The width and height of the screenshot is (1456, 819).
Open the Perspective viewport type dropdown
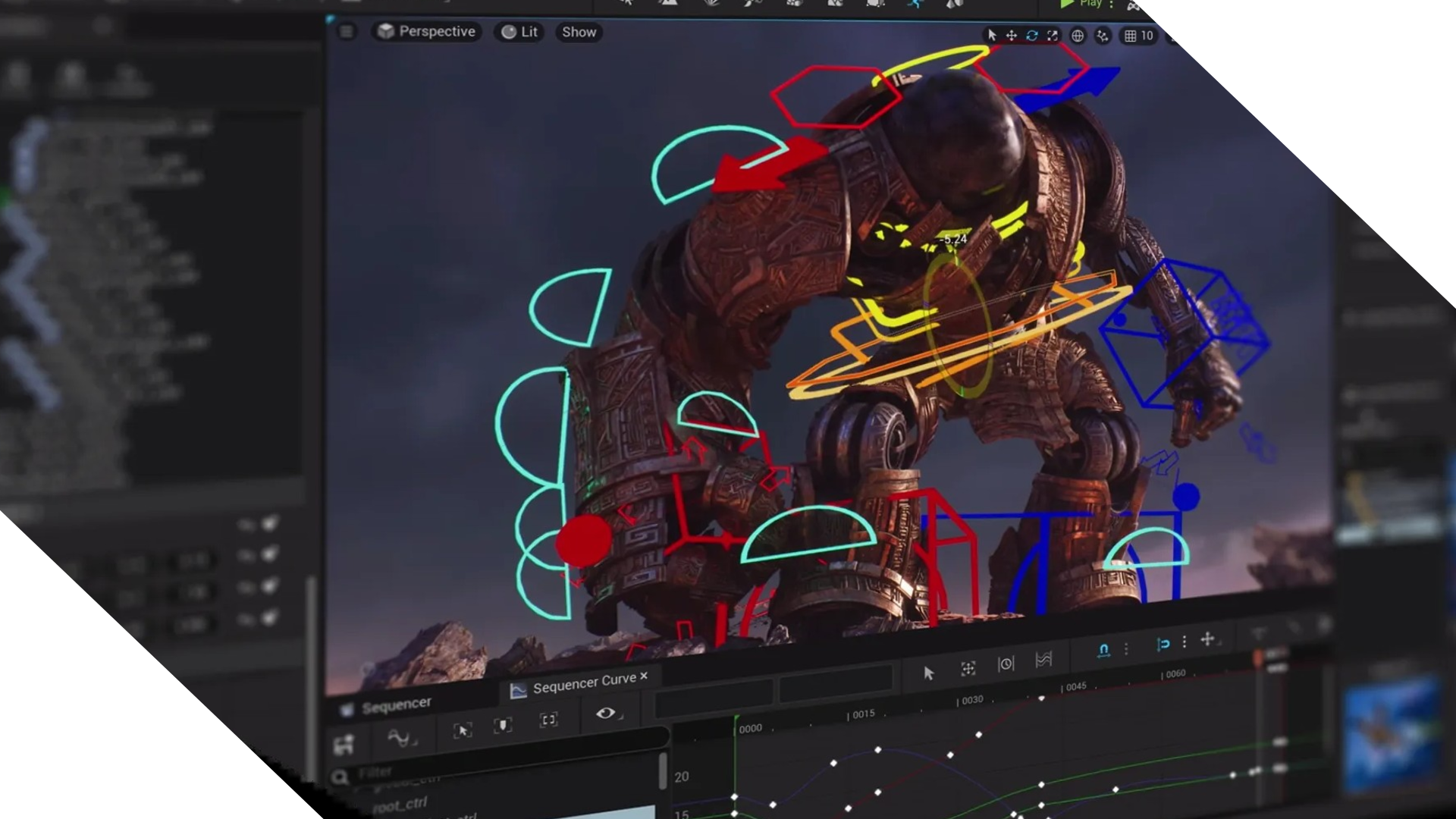[427, 31]
